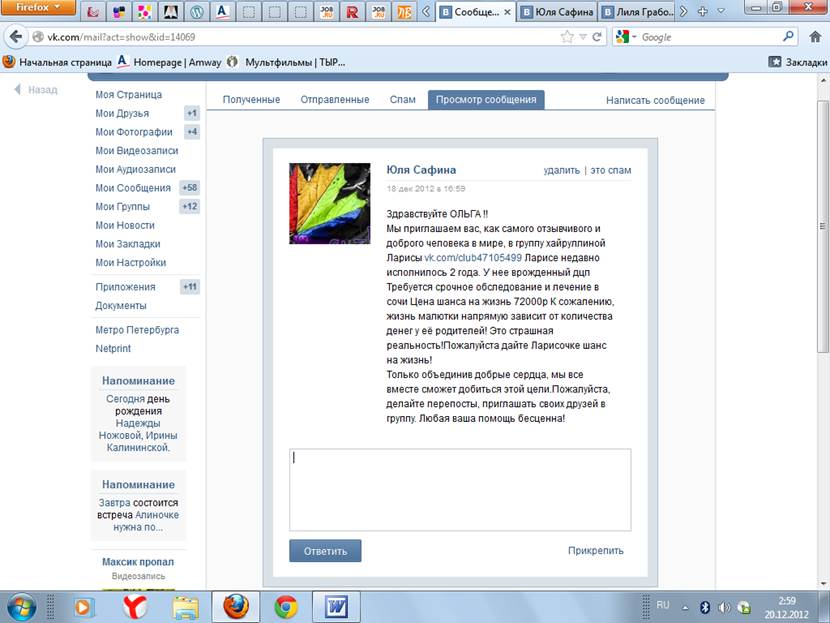
Task: Switch to the Полученные tab
Action: pyautogui.click(x=251, y=100)
